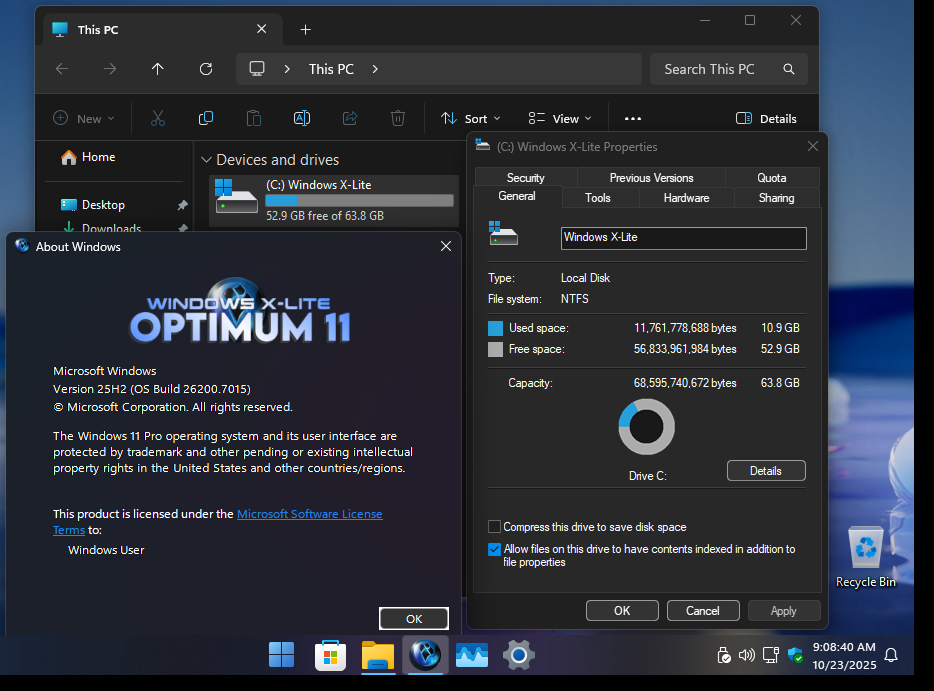Switch to the Quota tab
This screenshot has width=934, height=691.
coord(771,178)
